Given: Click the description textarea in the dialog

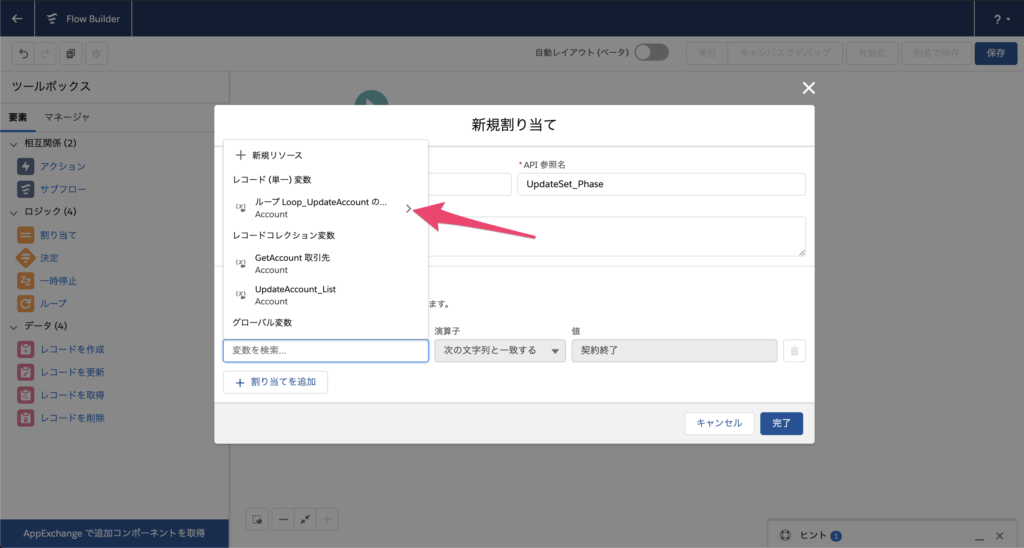Looking at the screenshot, I should coord(617,236).
